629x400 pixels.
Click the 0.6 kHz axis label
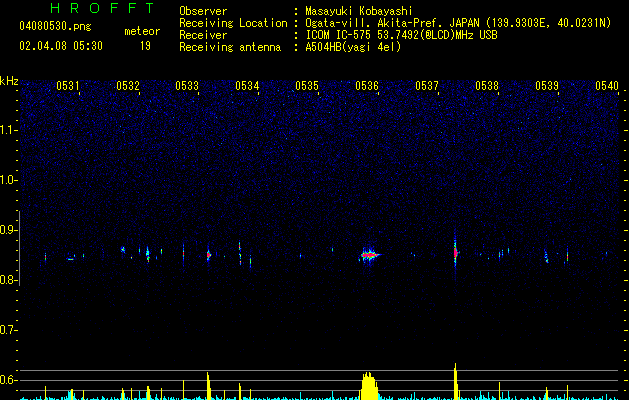8,380
